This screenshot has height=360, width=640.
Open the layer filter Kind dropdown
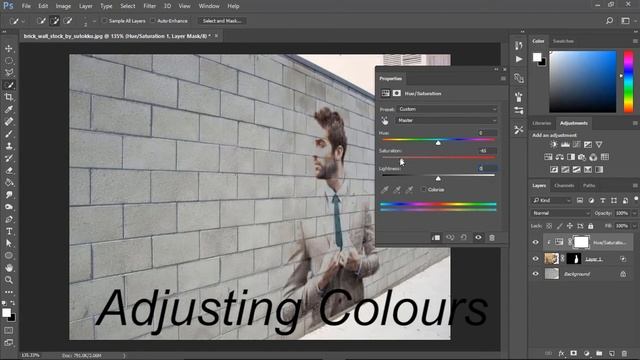click(551, 200)
